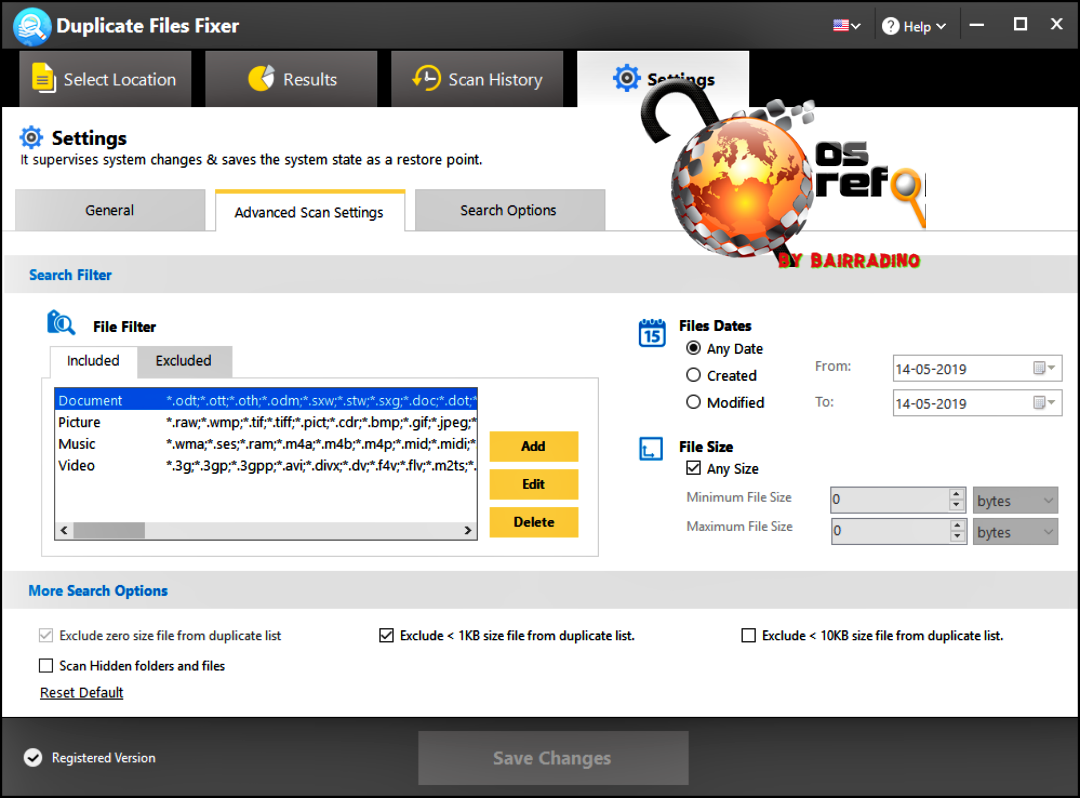This screenshot has height=798, width=1080.
Task: Open the Minimum File Size units dropdown
Action: pyautogui.click(x=1015, y=501)
